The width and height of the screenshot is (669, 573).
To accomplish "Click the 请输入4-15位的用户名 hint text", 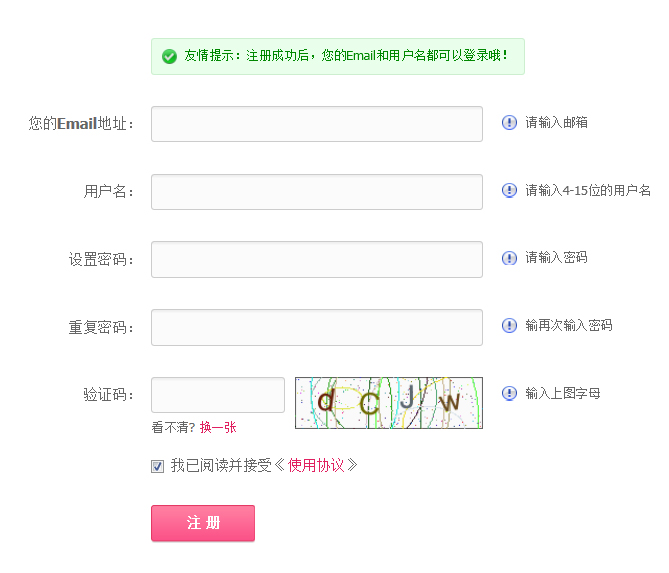I will (588, 191).
